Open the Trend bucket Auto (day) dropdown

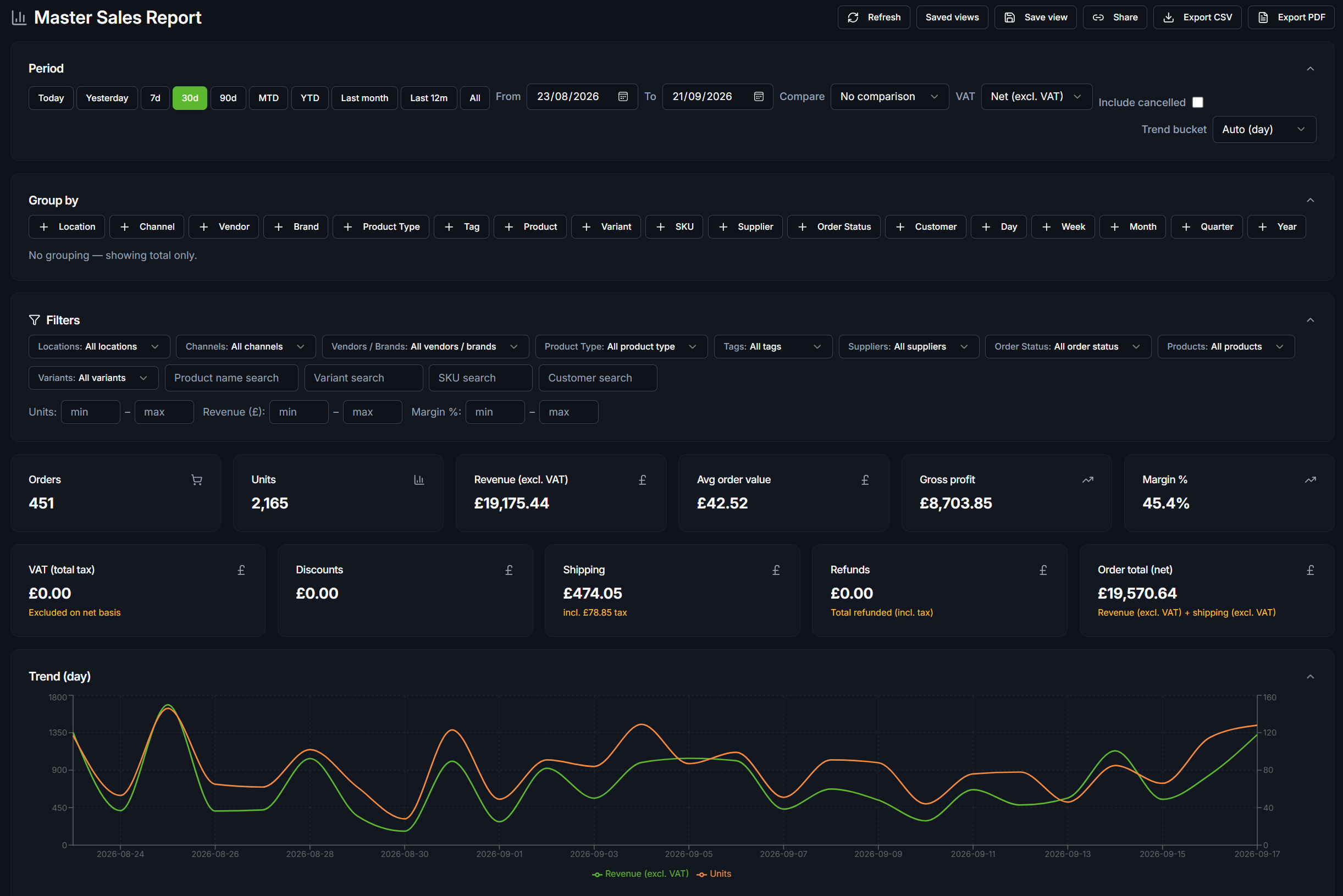click(x=1264, y=130)
